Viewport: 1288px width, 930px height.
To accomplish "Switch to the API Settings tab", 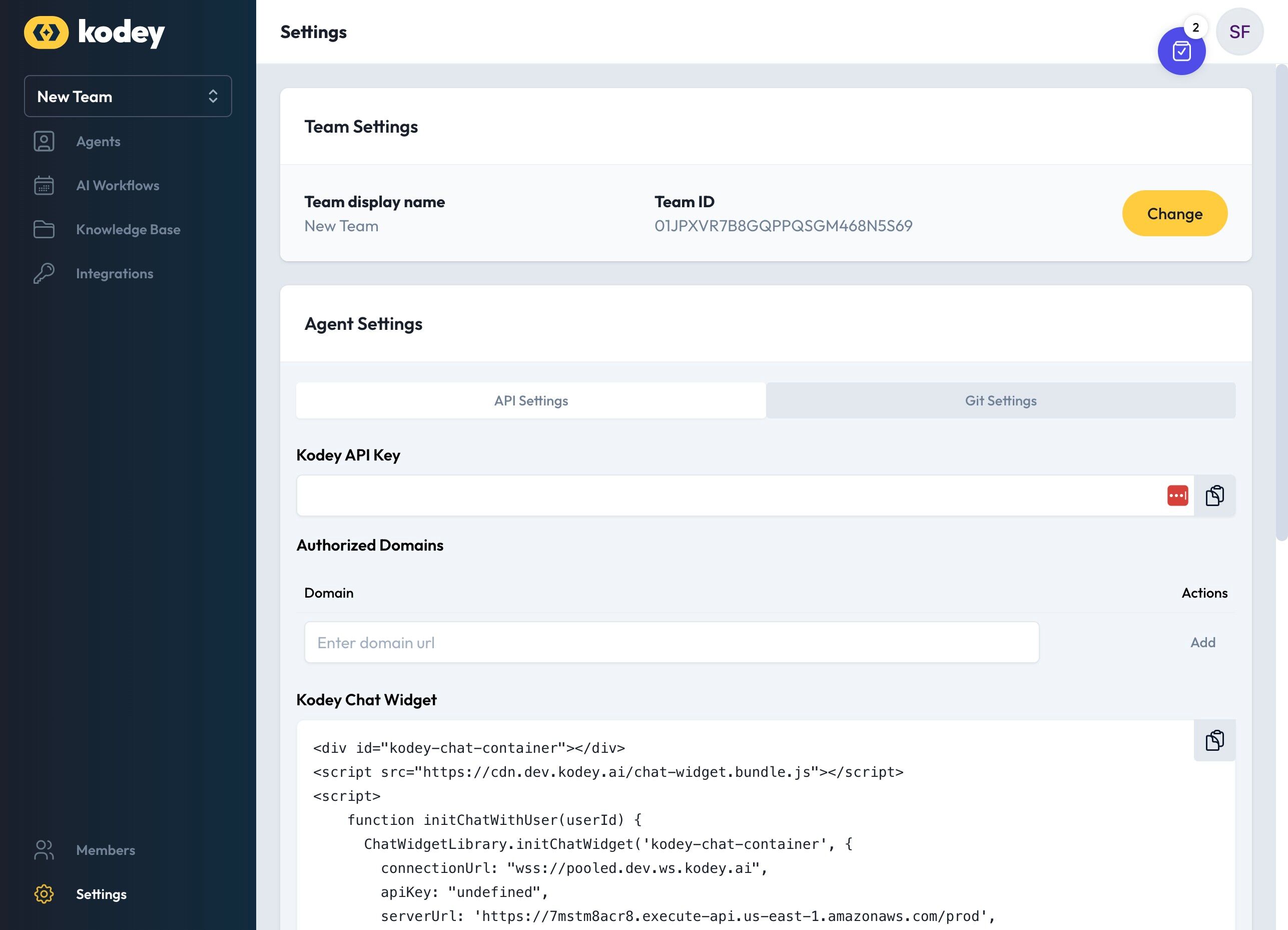I will [531, 400].
